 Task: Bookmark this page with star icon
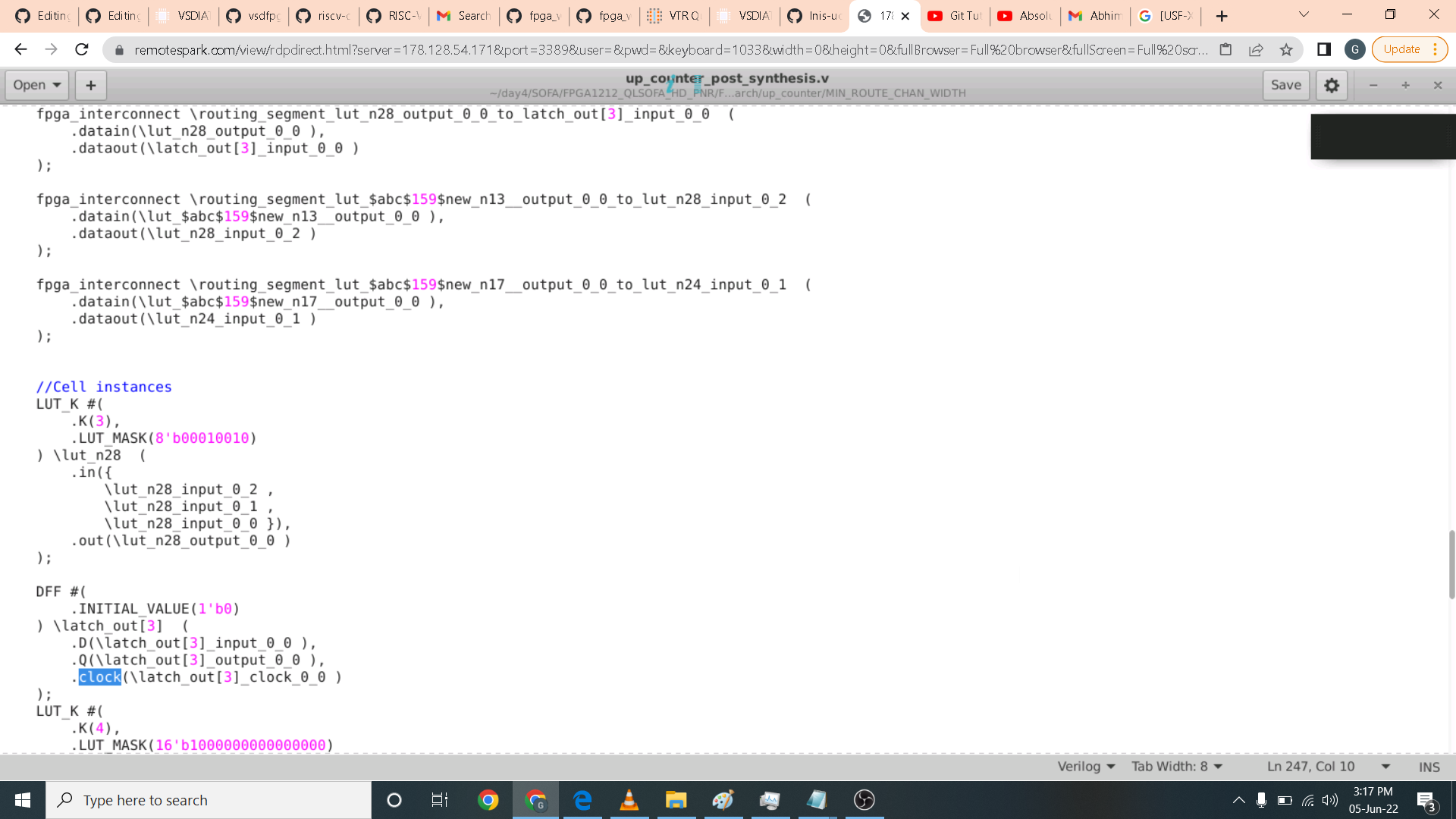[1286, 49]
